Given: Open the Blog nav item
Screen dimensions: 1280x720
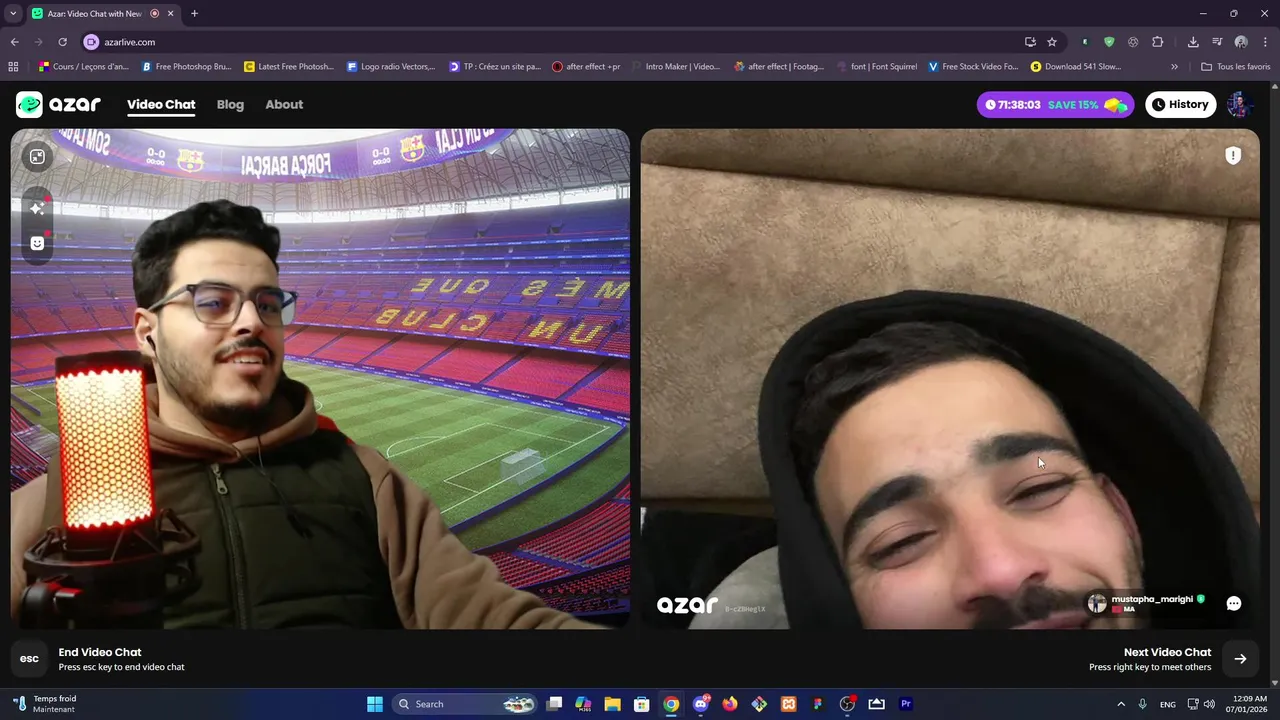Looking at the screenshot, I should 230,104.
